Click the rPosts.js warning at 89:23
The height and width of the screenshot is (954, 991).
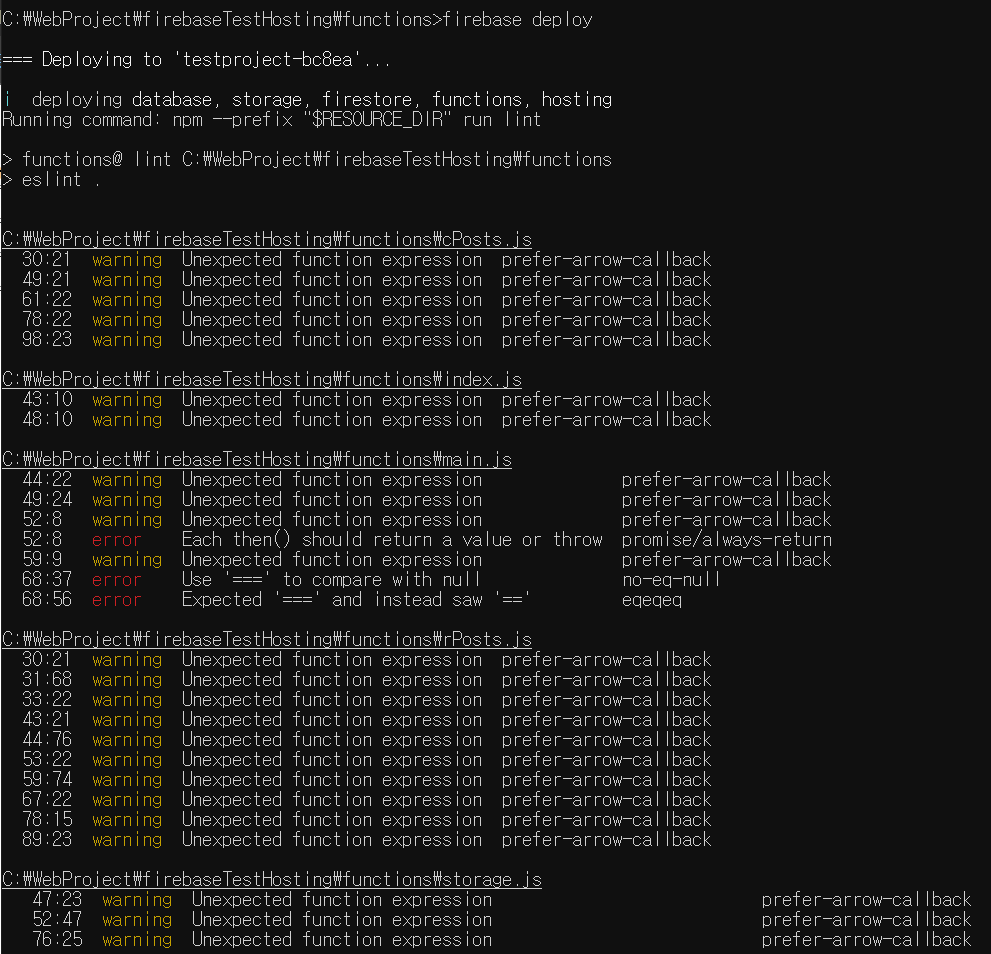367,840
